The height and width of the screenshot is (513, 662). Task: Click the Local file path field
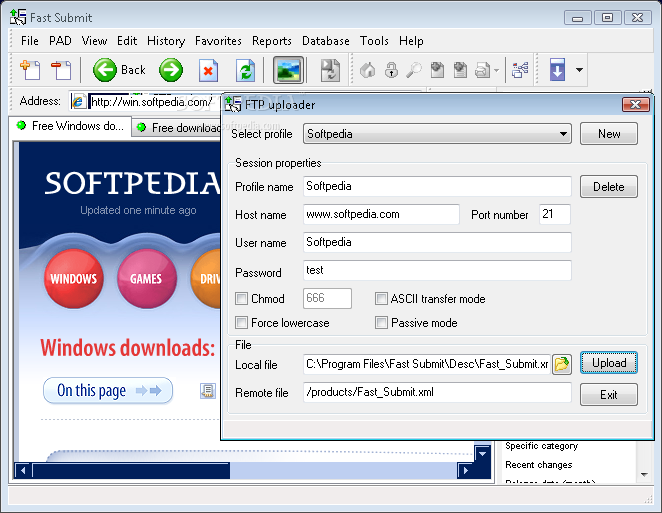(427, 364)
